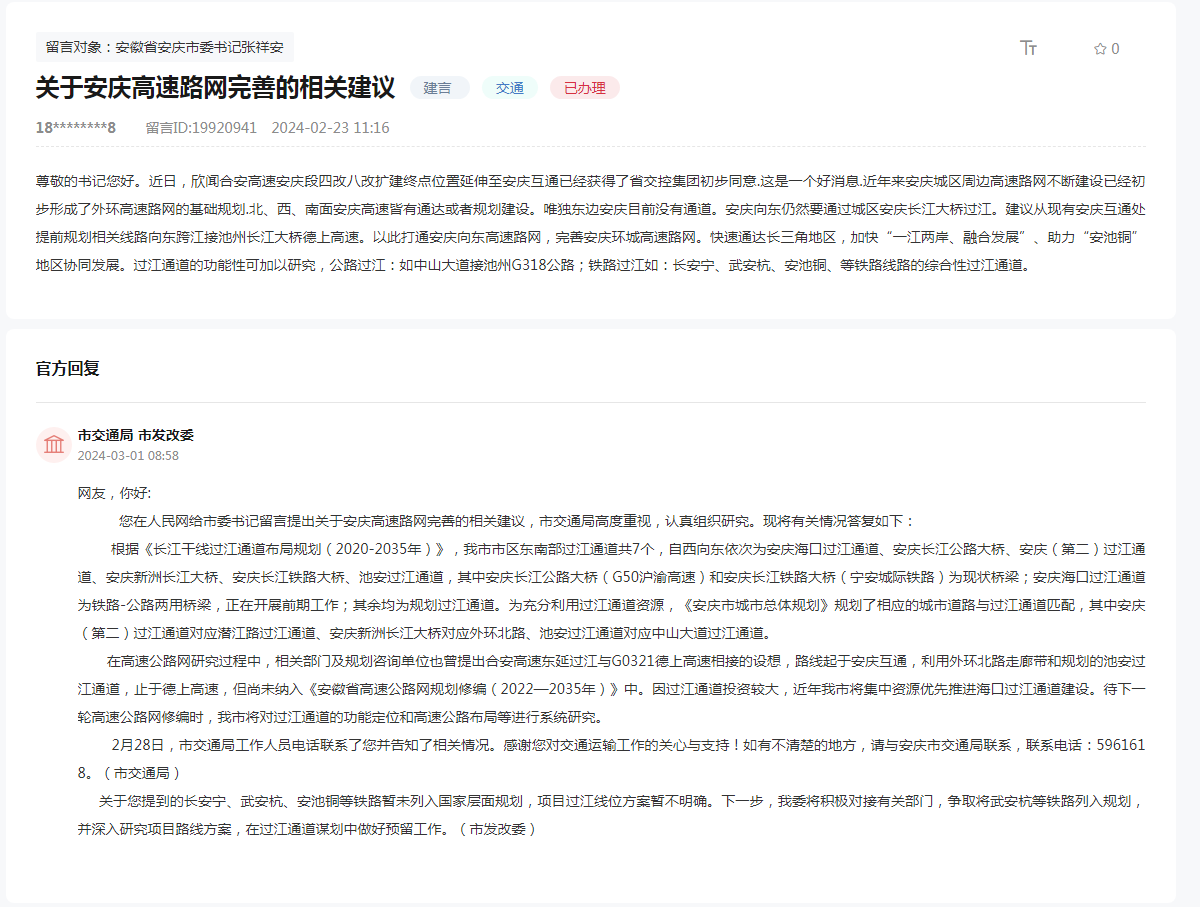
Task: Click the government building avatar icon
Action: pos(53,444)
